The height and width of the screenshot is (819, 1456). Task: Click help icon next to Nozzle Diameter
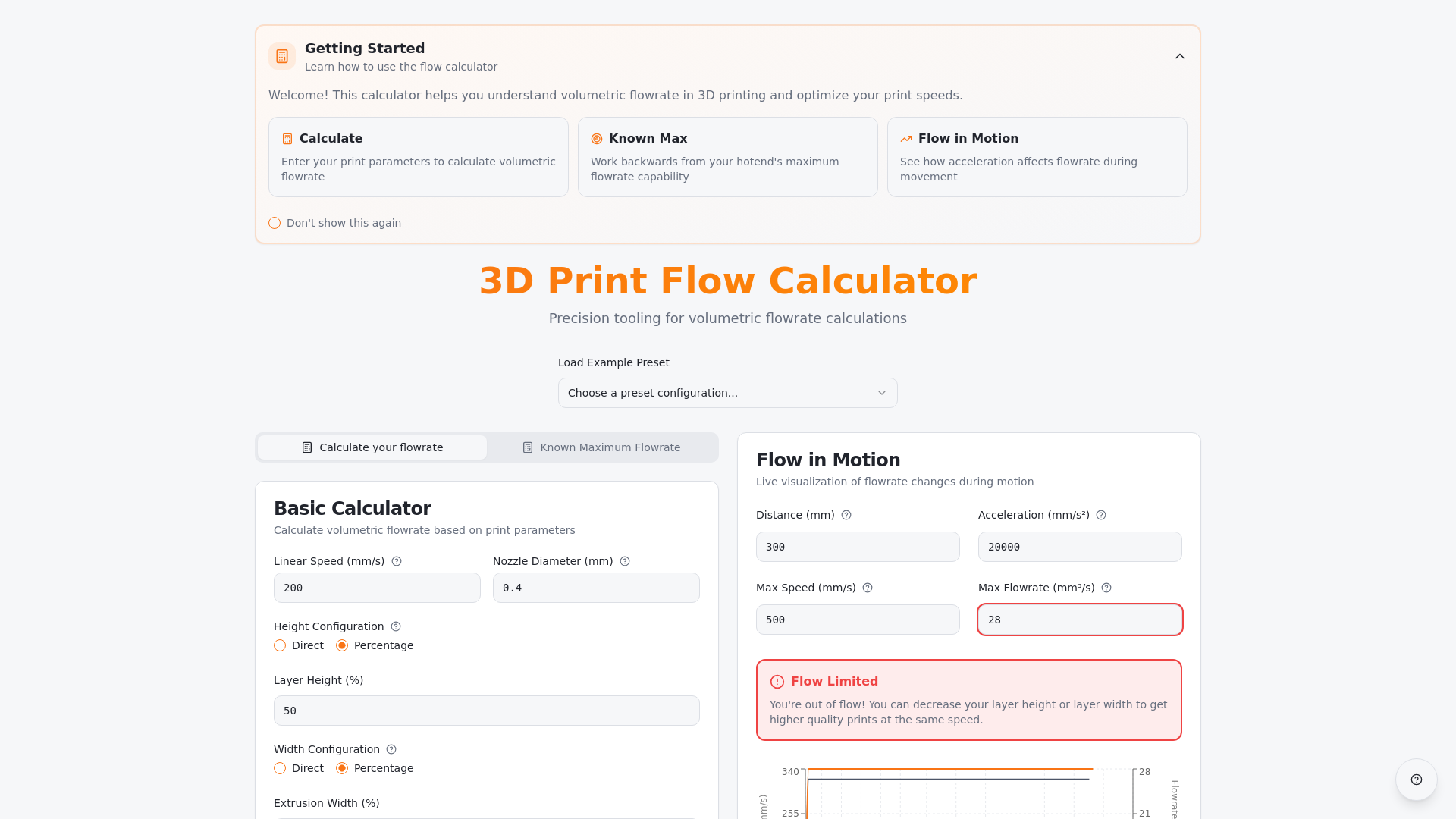625,561
